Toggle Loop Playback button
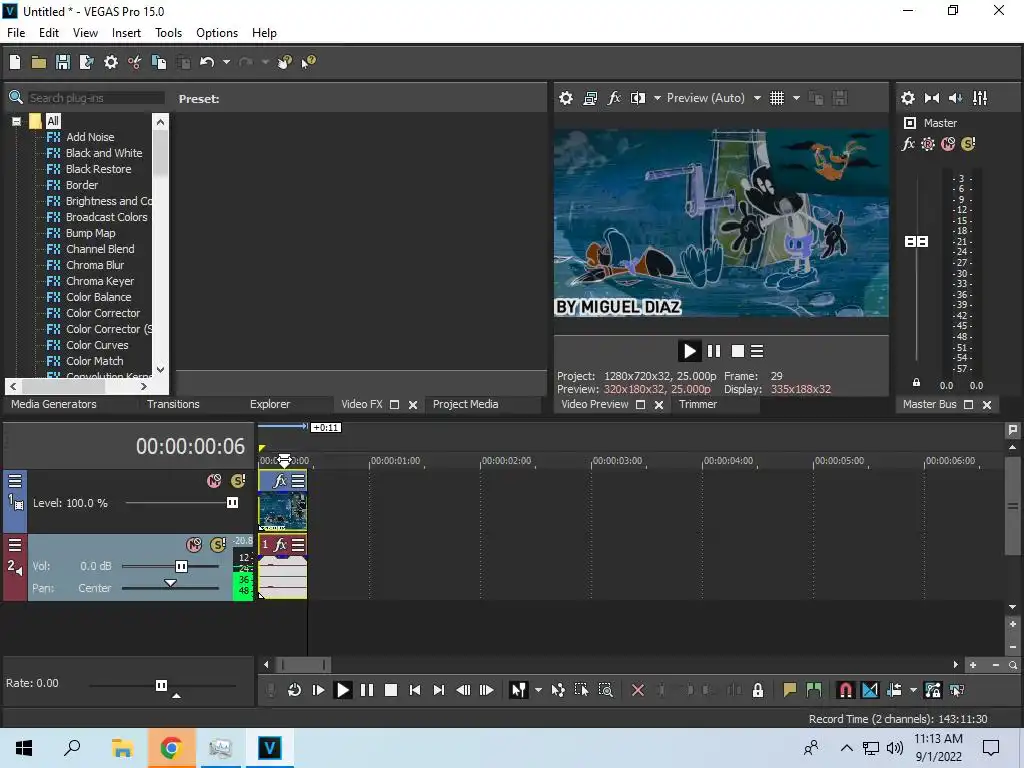 pos(294,690)
